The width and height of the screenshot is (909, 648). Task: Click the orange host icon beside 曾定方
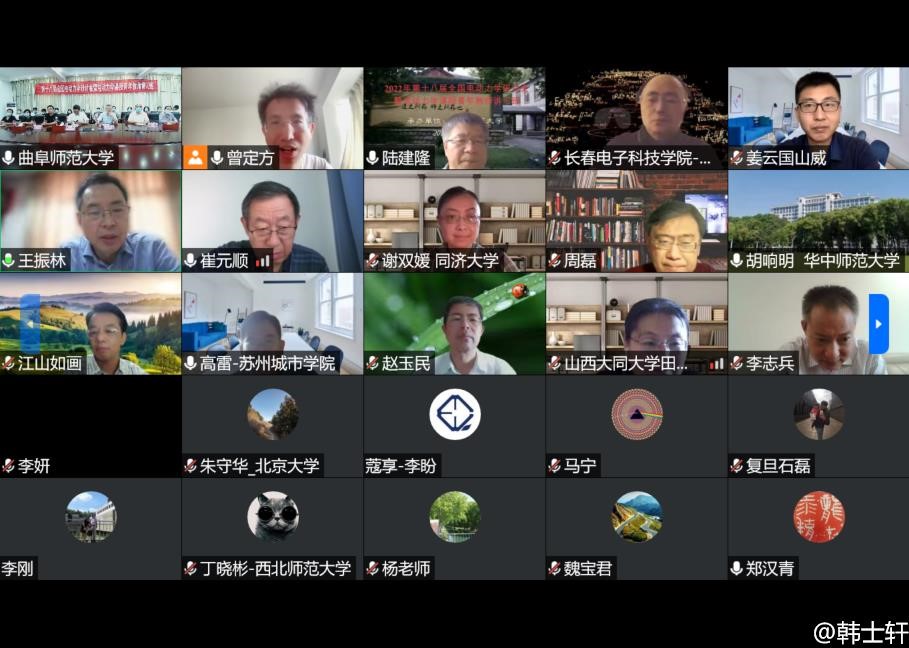[x=195, y=158]
